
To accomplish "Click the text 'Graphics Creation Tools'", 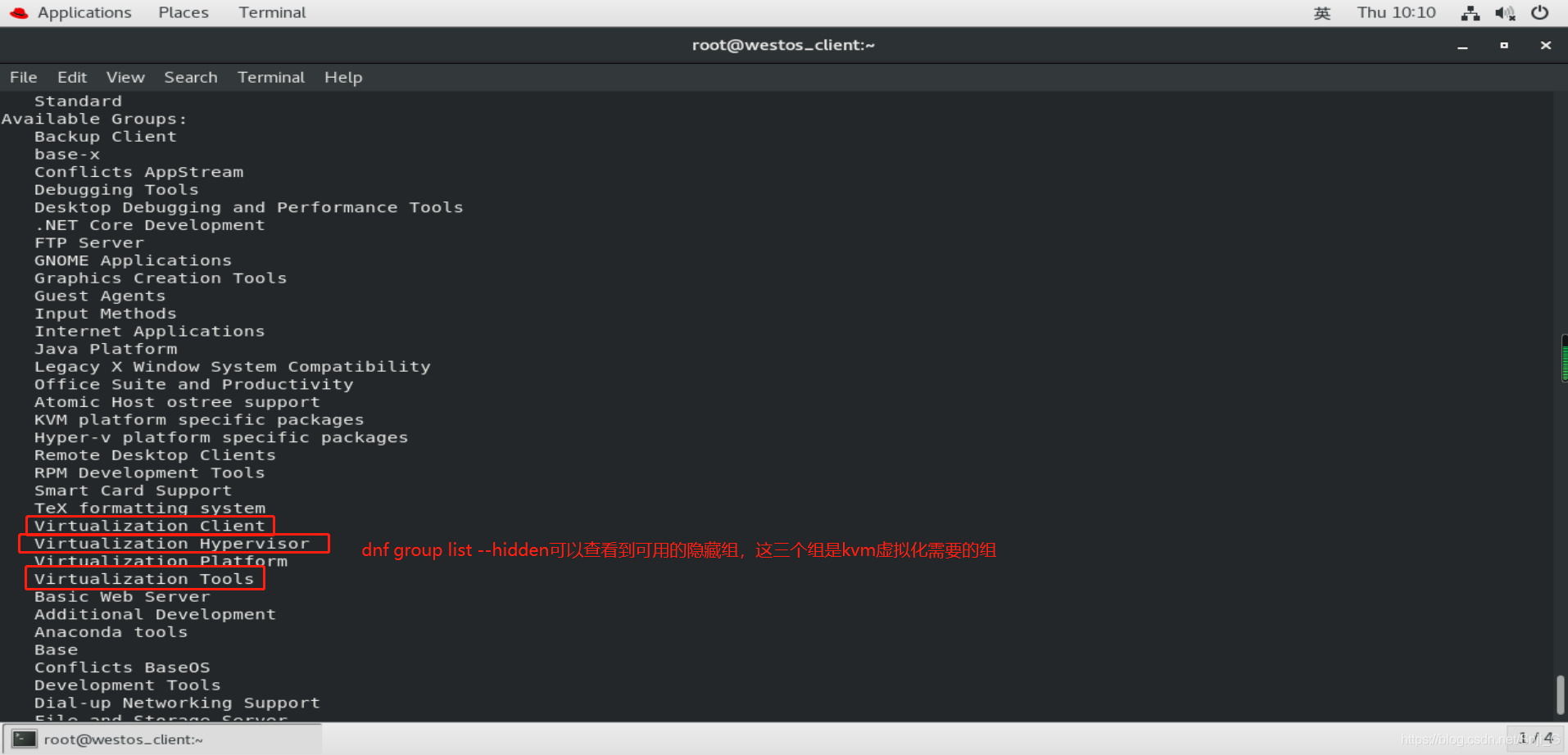I will (x=161, y=278).
